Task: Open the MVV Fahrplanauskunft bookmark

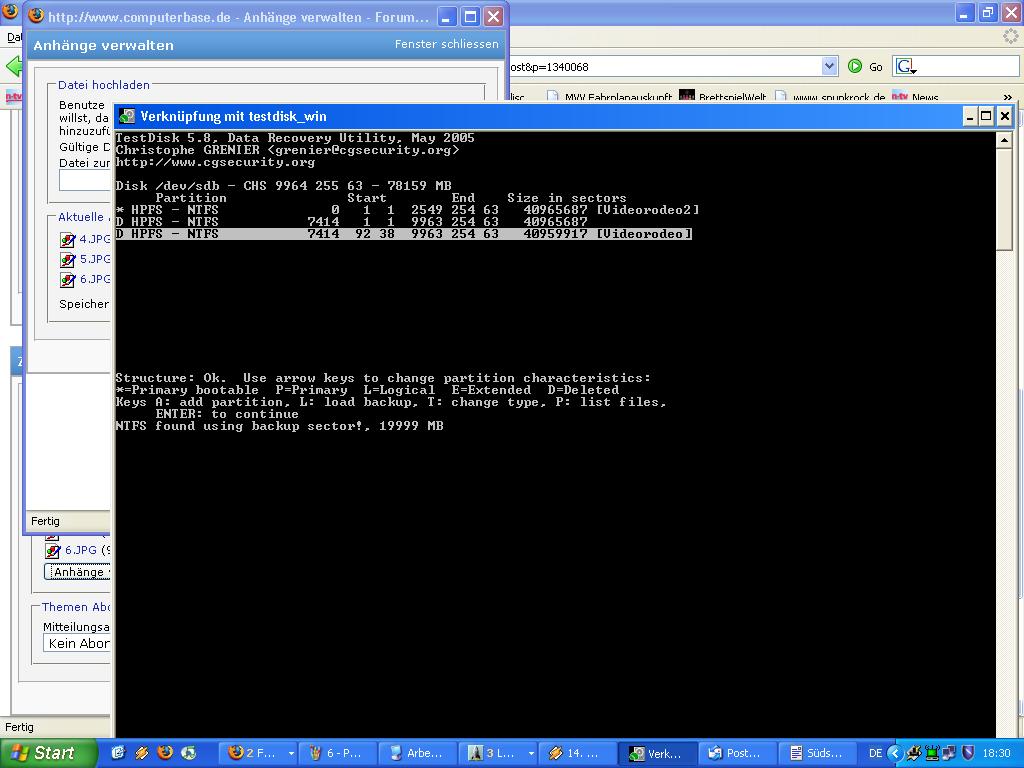Action: (609, 97)
